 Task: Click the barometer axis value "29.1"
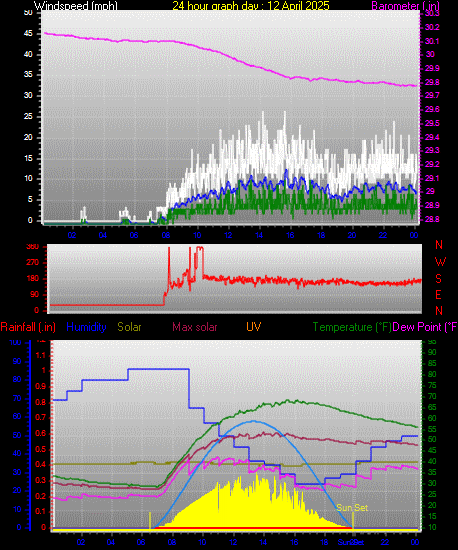[432, 178]
